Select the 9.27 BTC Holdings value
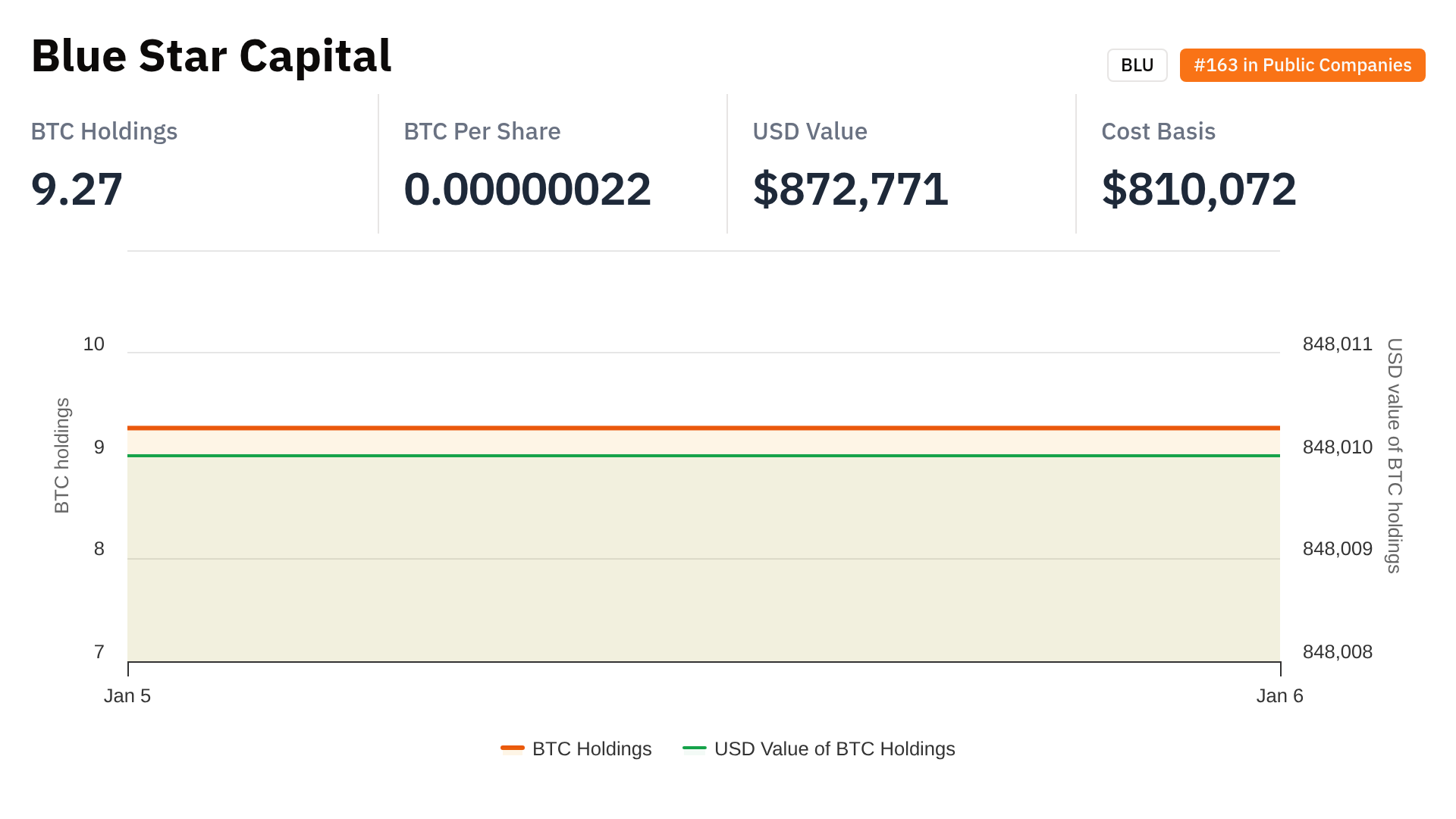 tap(77, 189)
